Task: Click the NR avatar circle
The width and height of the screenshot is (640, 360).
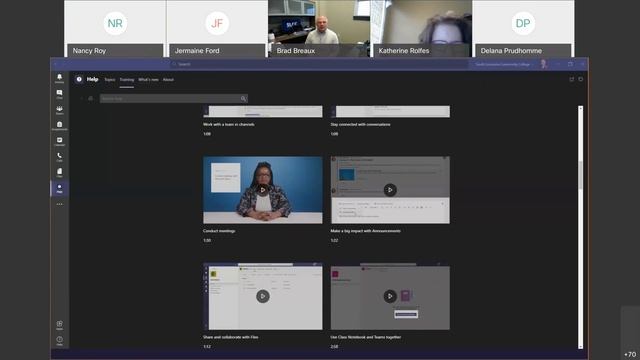Action: [115, 23]
